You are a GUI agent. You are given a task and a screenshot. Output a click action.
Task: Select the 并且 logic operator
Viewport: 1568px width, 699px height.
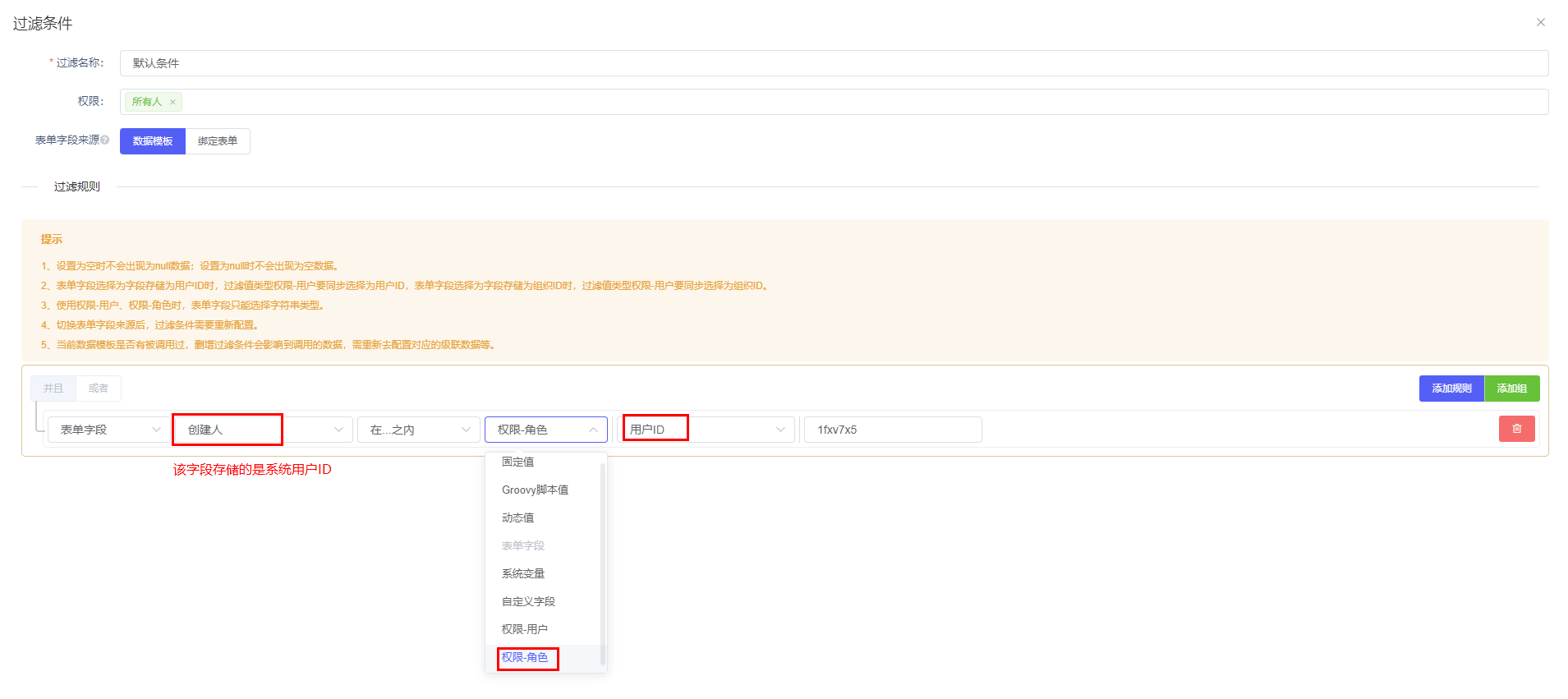tap(53, 389)
